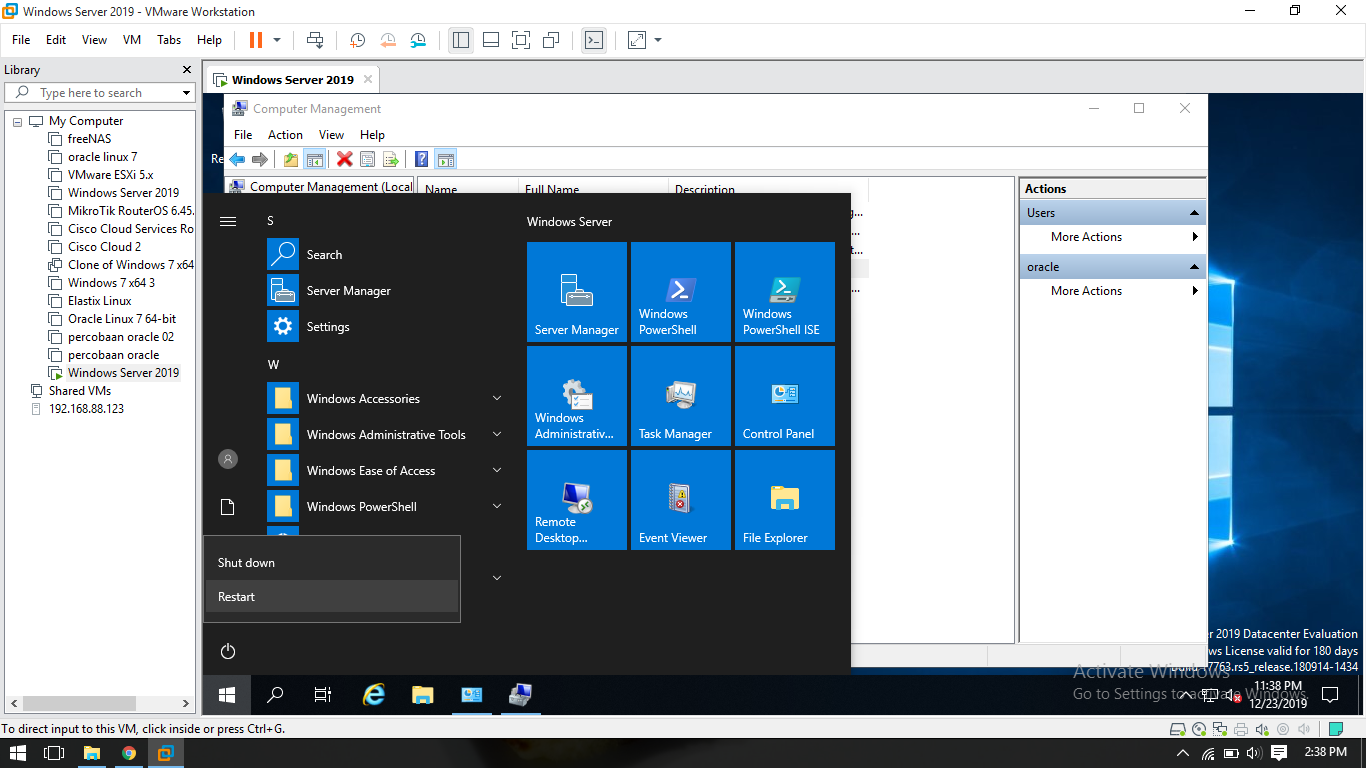Image resolution: width=1366 pixels, height=768 pixels.
Task: Expand Windows Administrative Tools in Start menu
Action: (x=387, y=434)
